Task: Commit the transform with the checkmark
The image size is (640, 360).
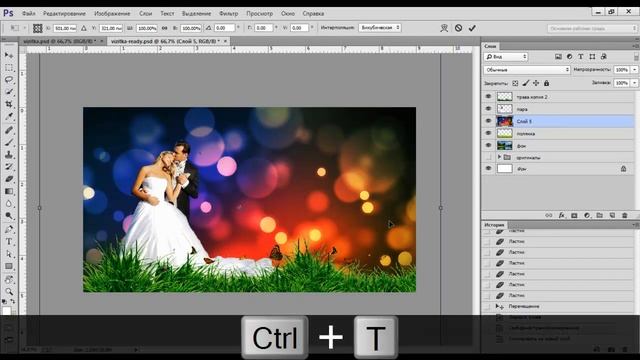Action: click(472, 28)
